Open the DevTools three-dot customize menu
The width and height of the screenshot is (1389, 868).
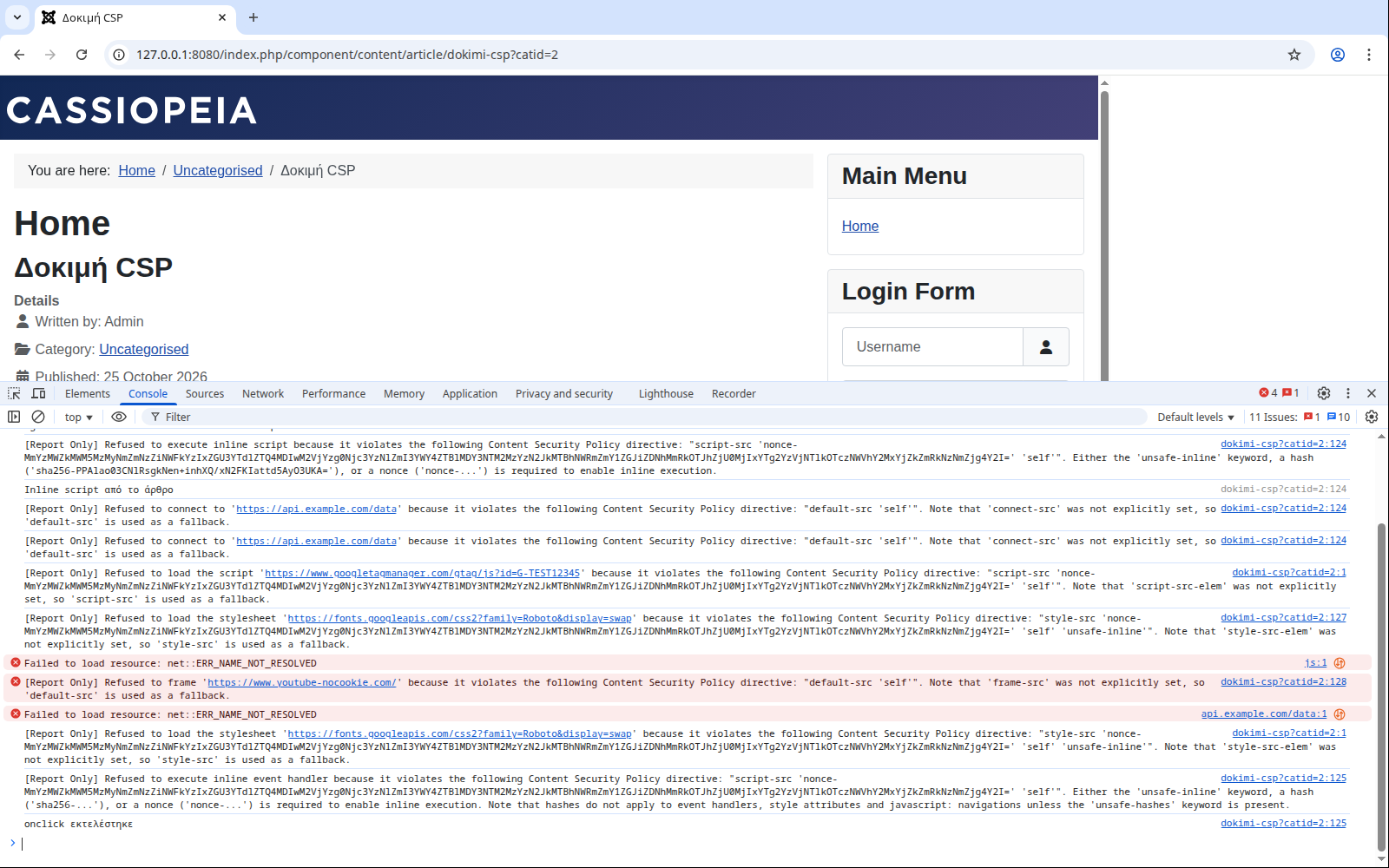[1348, 393]
